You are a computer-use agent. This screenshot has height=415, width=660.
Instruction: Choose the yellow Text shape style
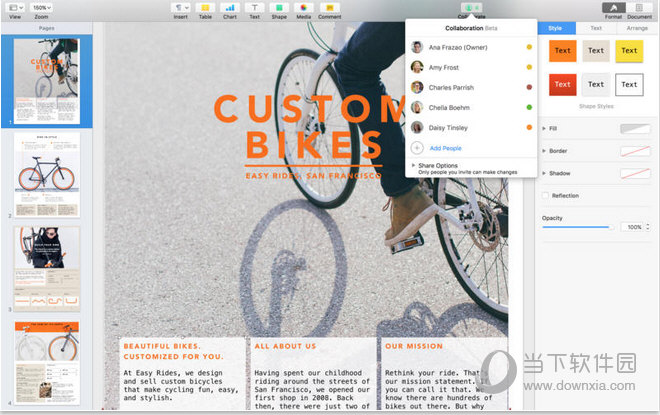coord(629,50)
